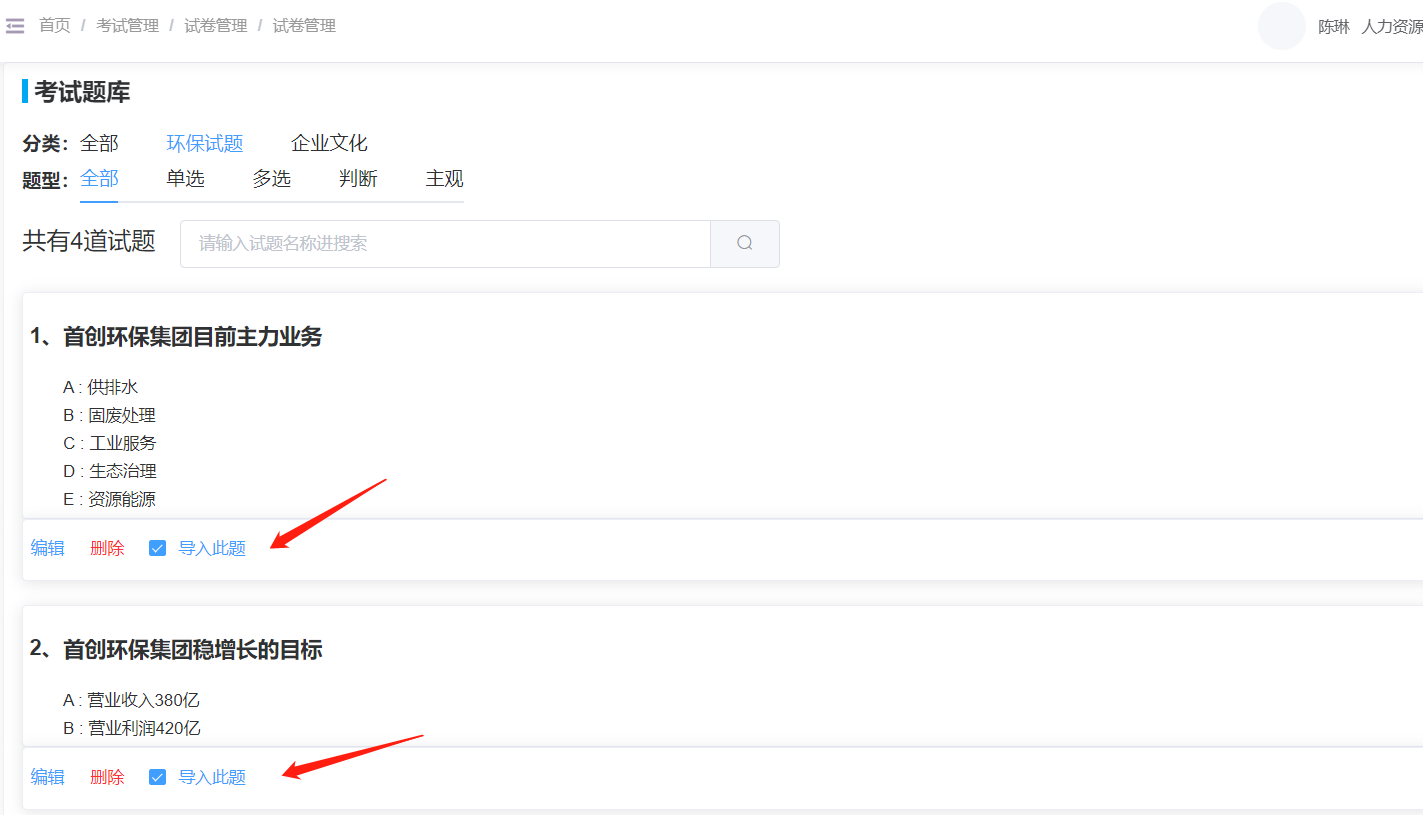Open the user avatar circle
This screenshot has width=1423, height=815.
(x=1281, y=26)
